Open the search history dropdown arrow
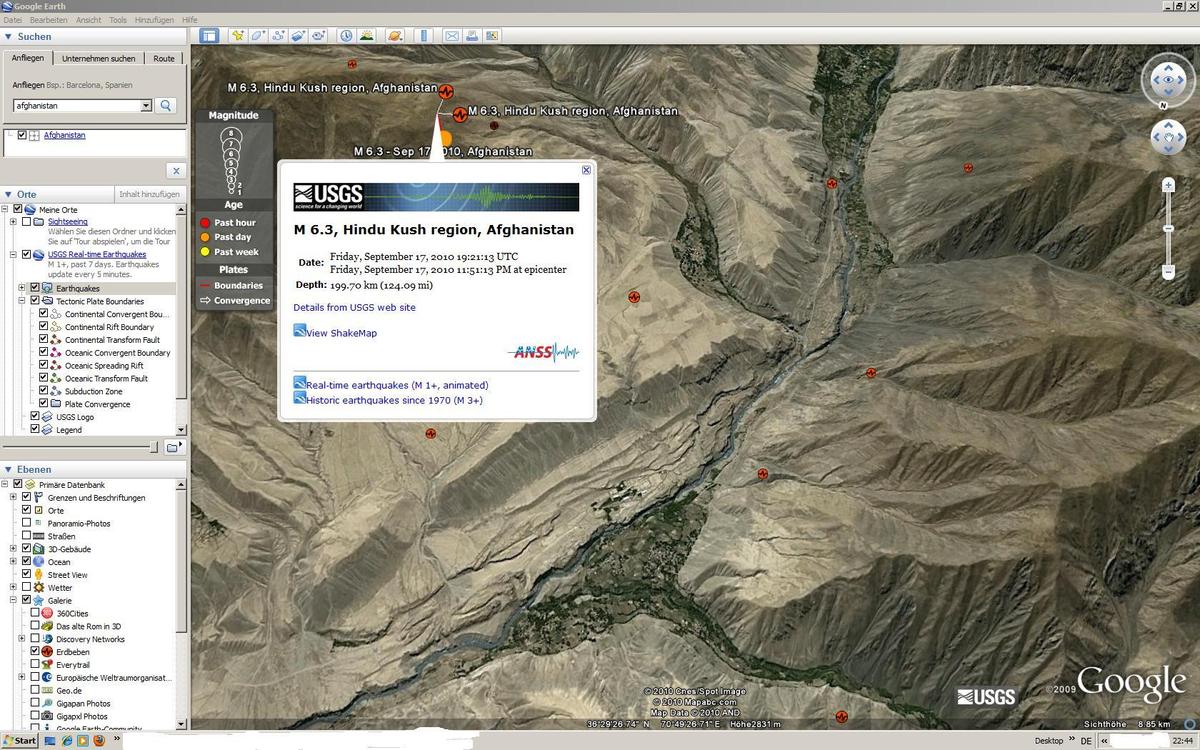The image size is (1200, 750). coord(146,105)
